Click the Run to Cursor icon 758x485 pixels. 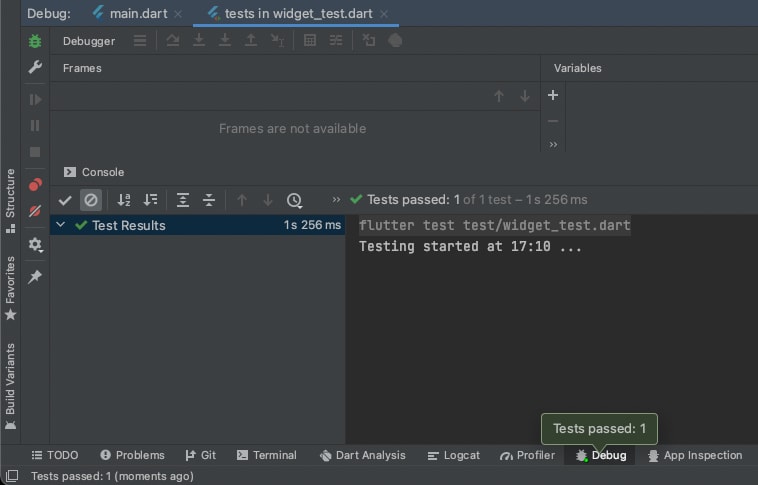(277, 41)
